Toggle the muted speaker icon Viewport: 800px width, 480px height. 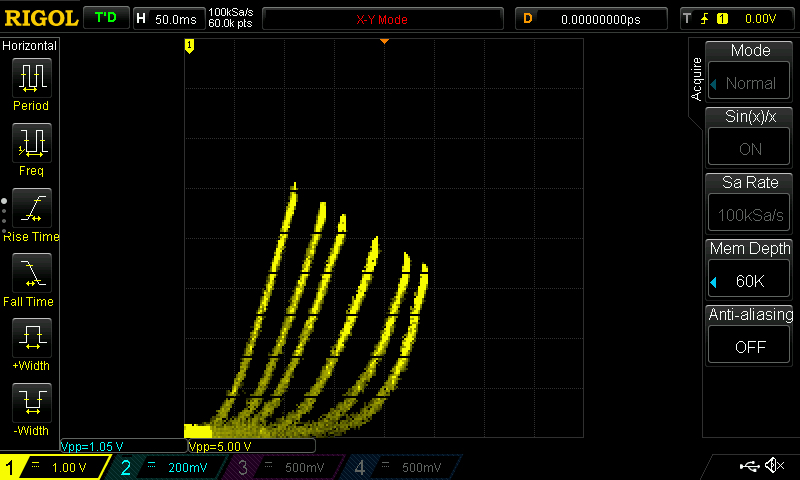tap(774, 465)
